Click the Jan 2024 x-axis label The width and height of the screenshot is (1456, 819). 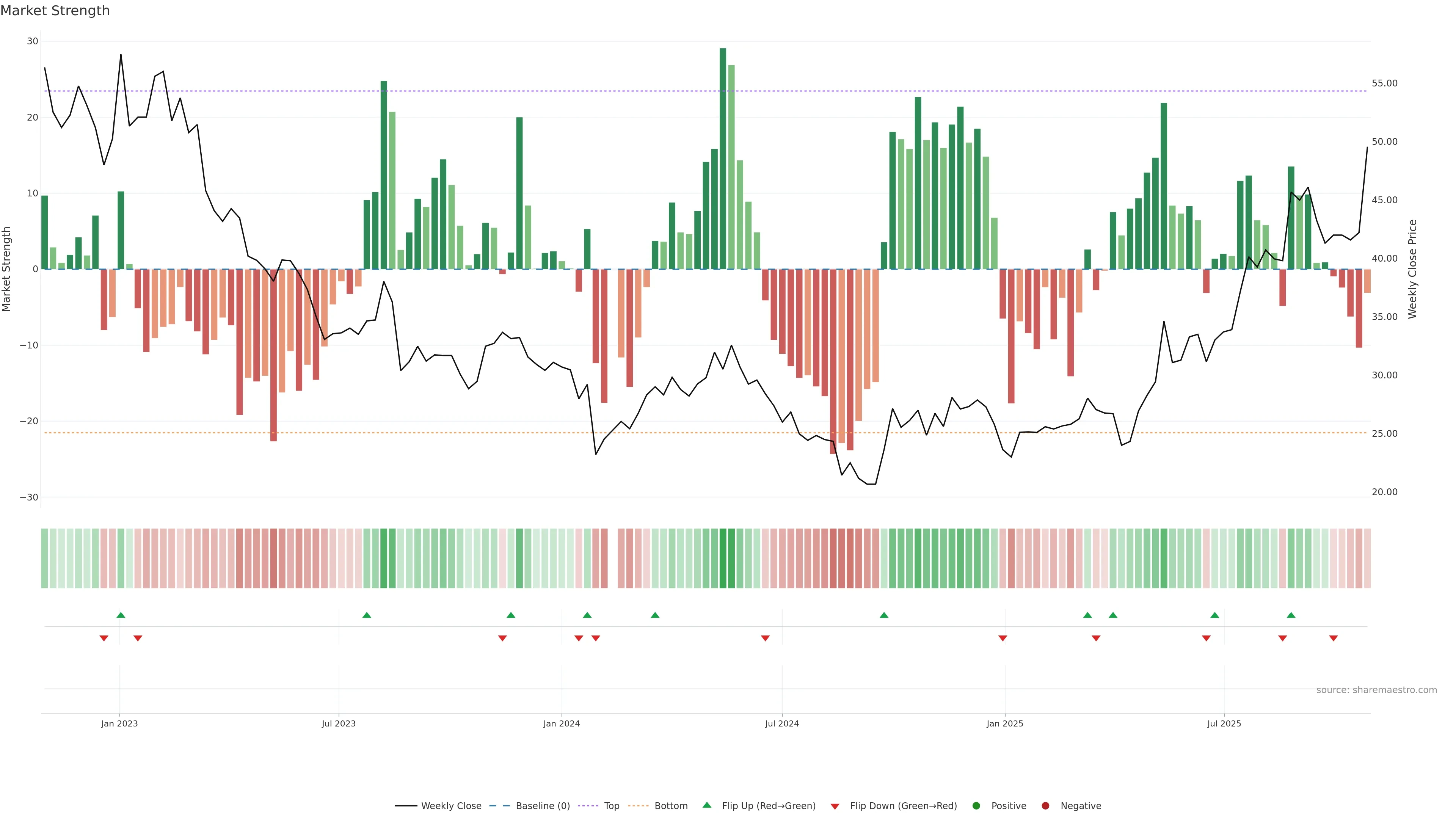[x=561, y=723]
